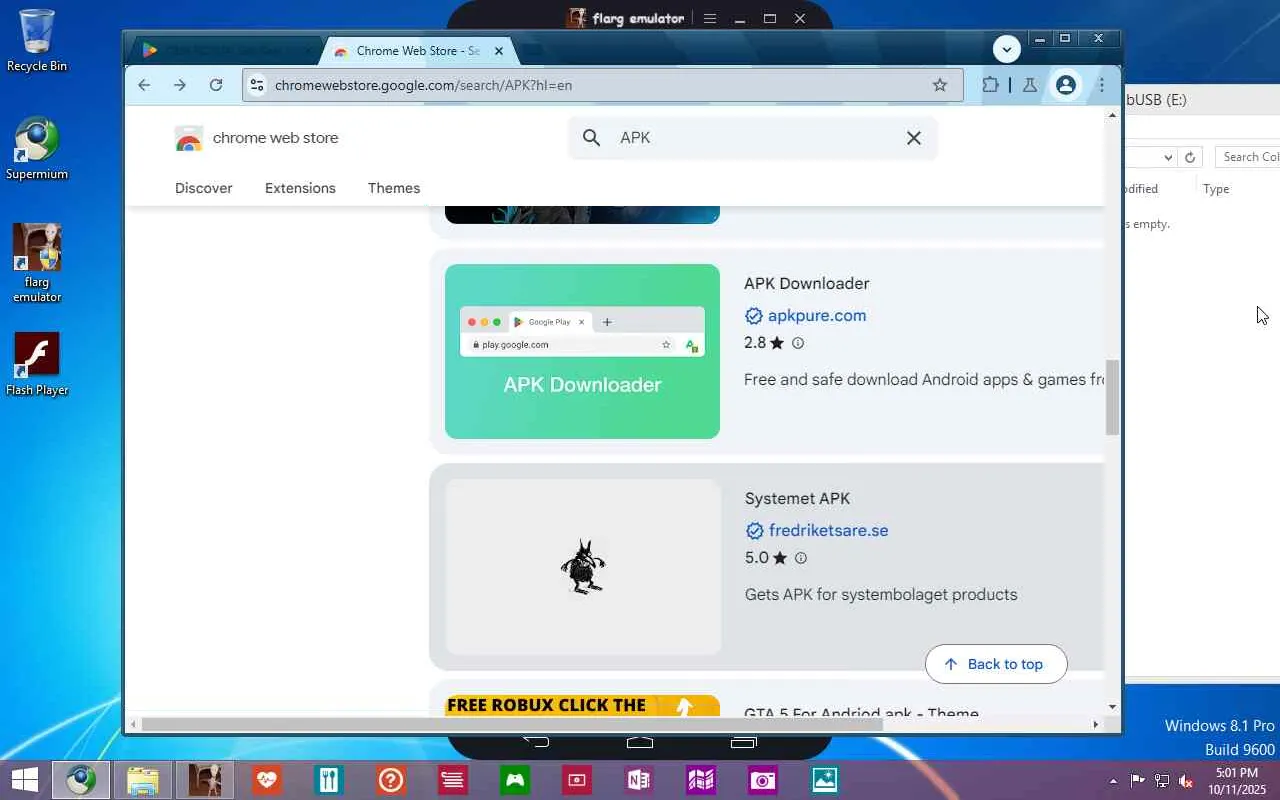Screen dimensions: 1280x800
Task: Click the search magnifier icon
Action: [x=592, y=138]
